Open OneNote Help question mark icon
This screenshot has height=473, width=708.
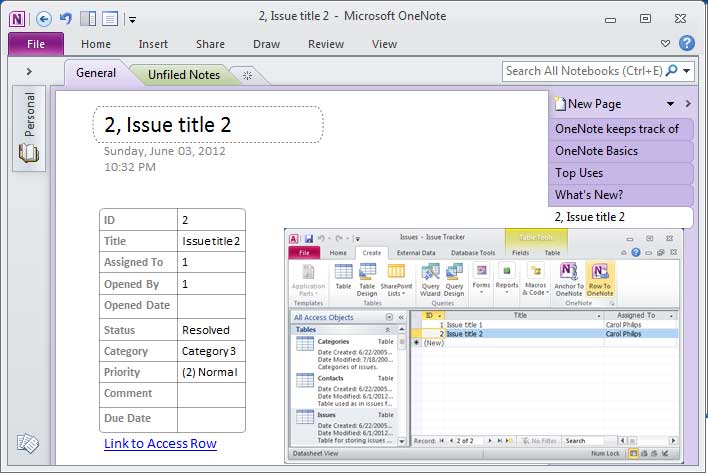687,43
